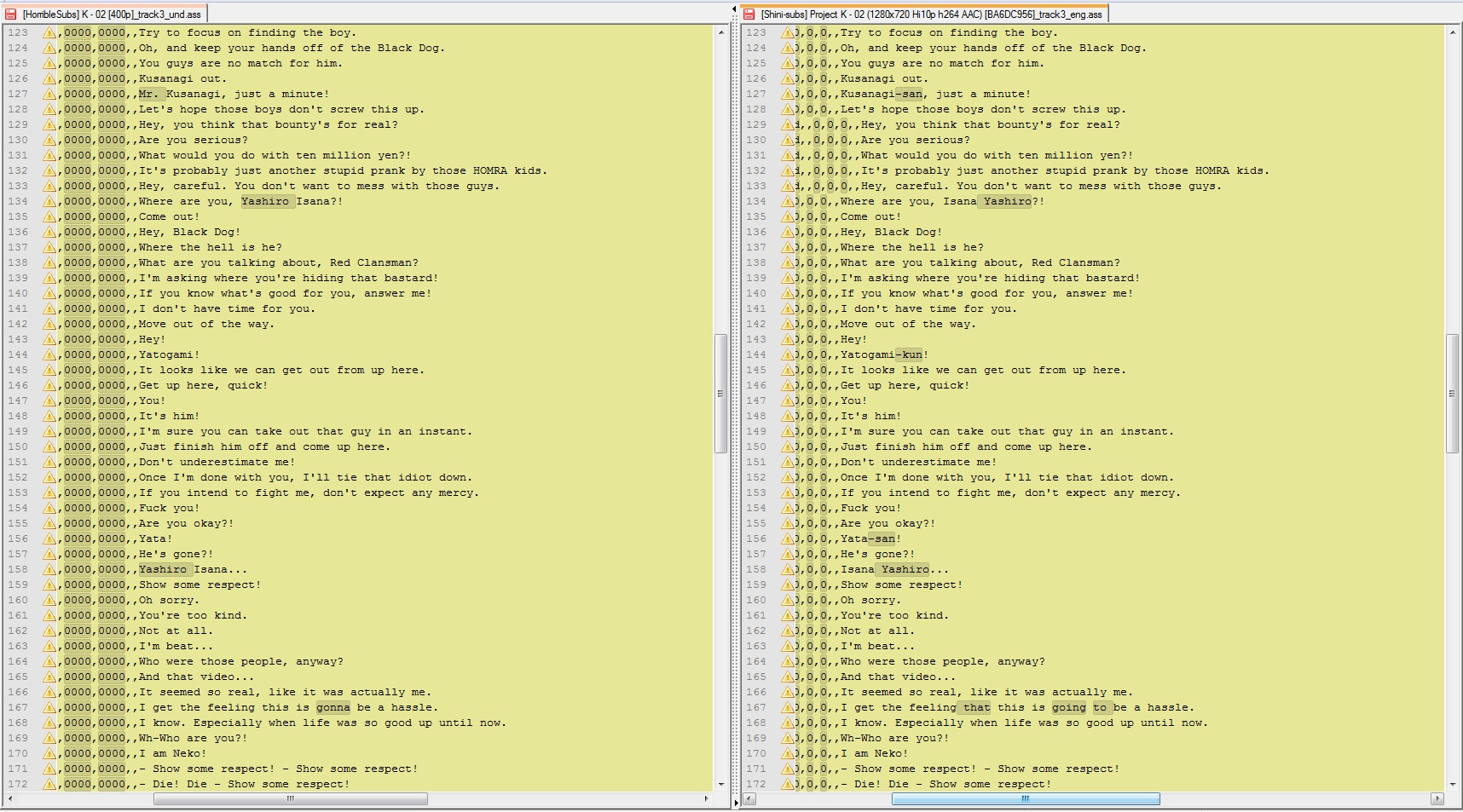Viewport: 1463px width, 812px height.
Task: Click the warning icon on line 150 in left pane
Action: point(50,447)
